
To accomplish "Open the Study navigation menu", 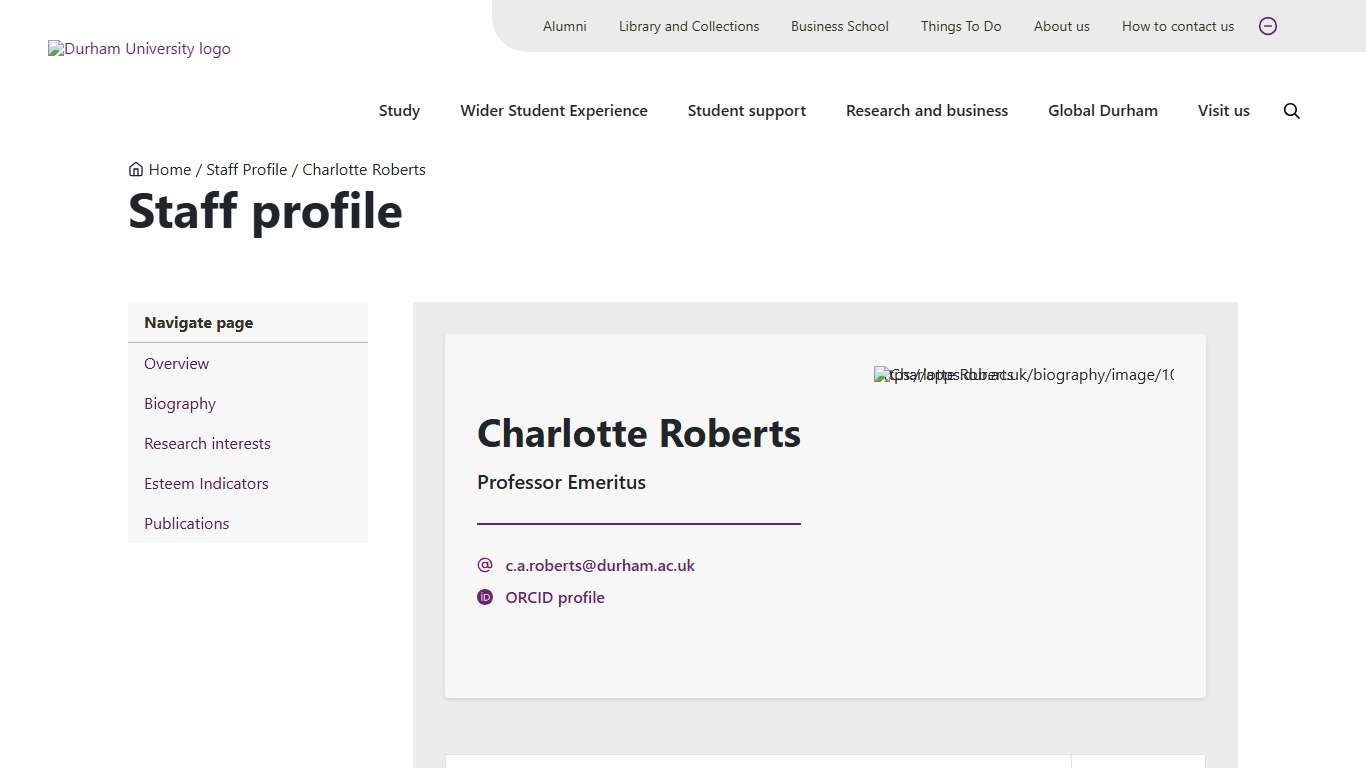I will (399, 111).
